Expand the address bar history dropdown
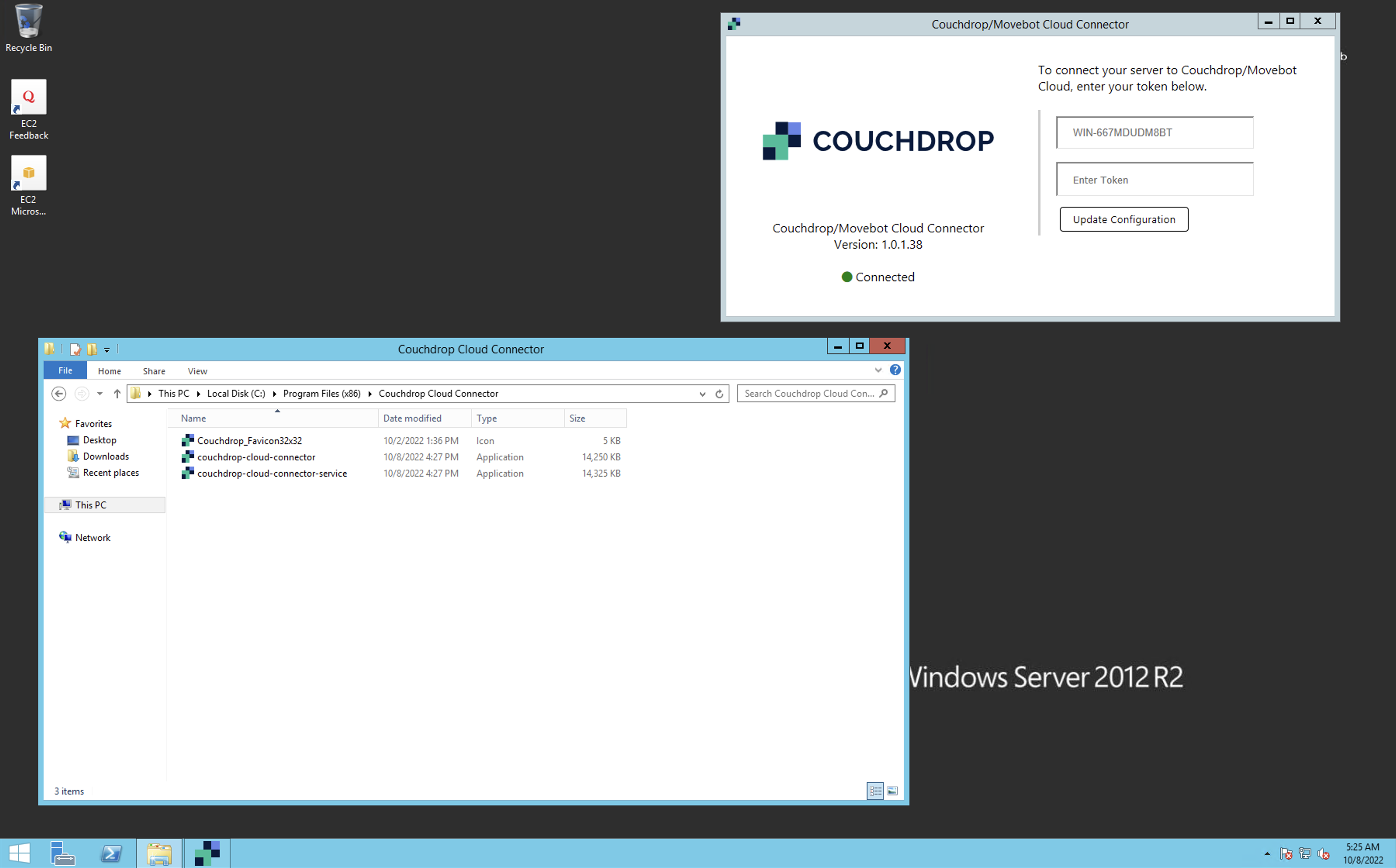1396x868 pixels. pyautogui.click(x=702, y=394)
